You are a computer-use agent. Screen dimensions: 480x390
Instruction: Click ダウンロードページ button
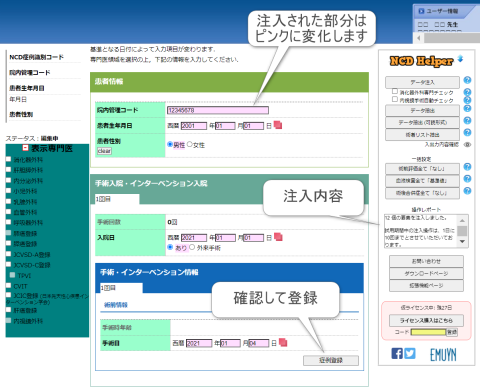pos(426,273)
